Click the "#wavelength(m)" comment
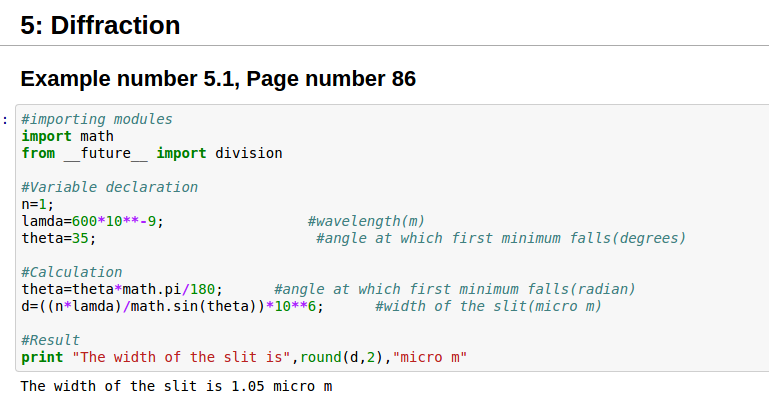The height and width of the screenshot is (406, 769). point(366,221)
